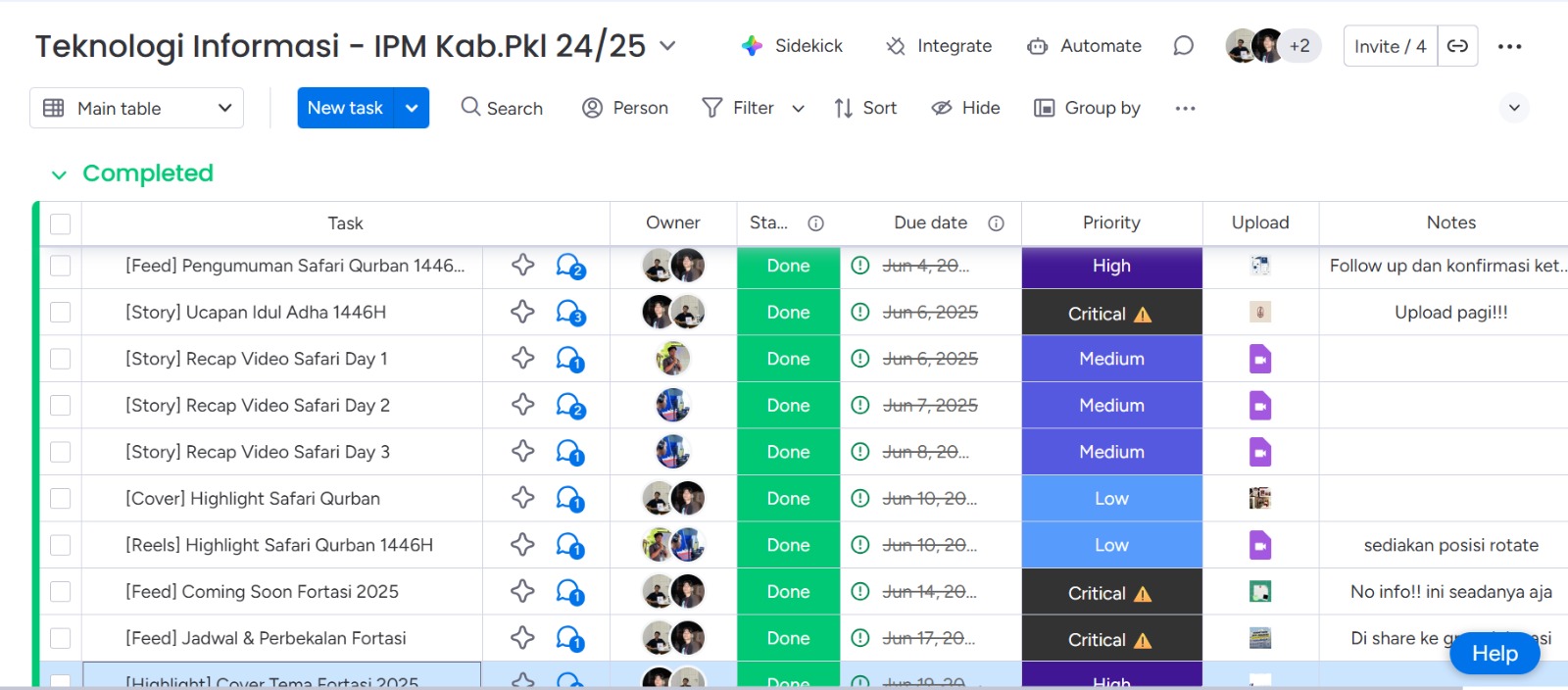Click the blue Help button

tap(1494, 654)
